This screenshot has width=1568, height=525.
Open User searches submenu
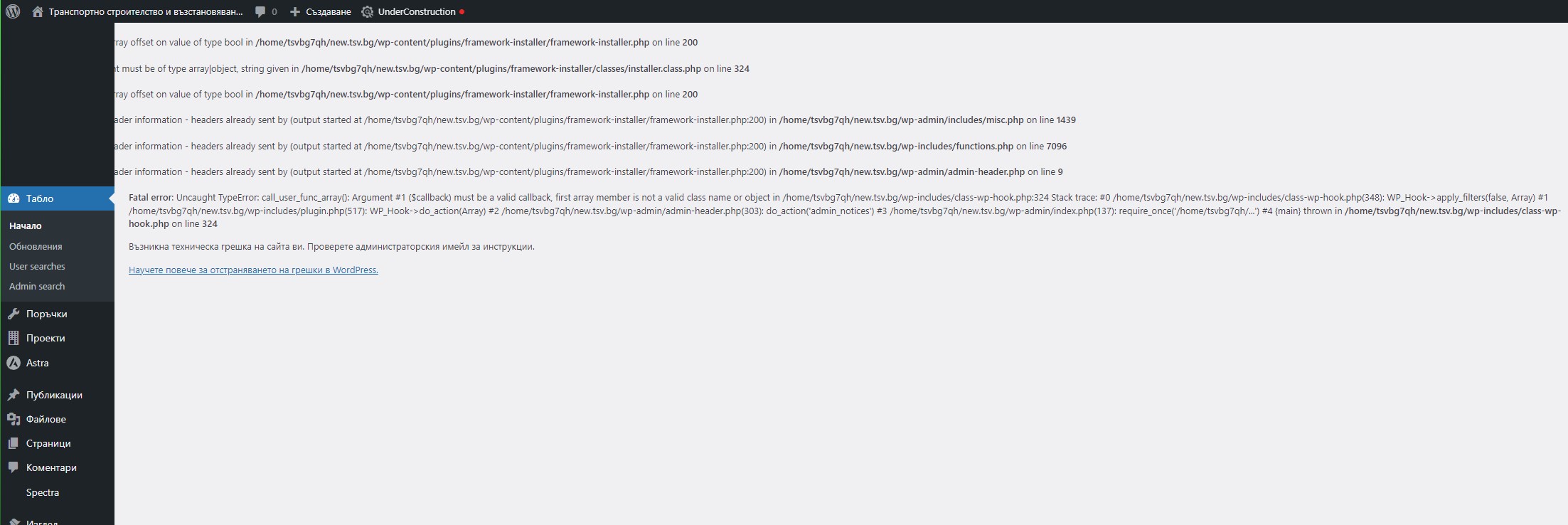pos(37,266)
